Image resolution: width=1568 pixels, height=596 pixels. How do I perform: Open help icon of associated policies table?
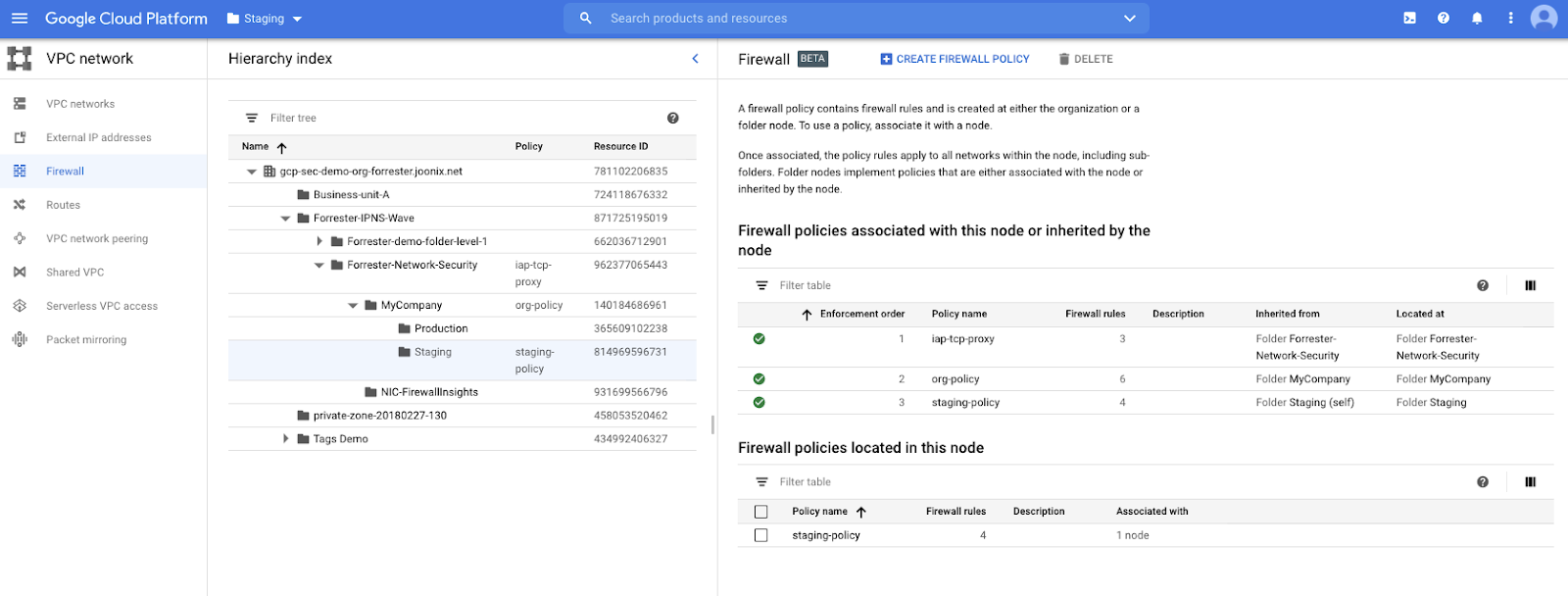[1483, 285]
